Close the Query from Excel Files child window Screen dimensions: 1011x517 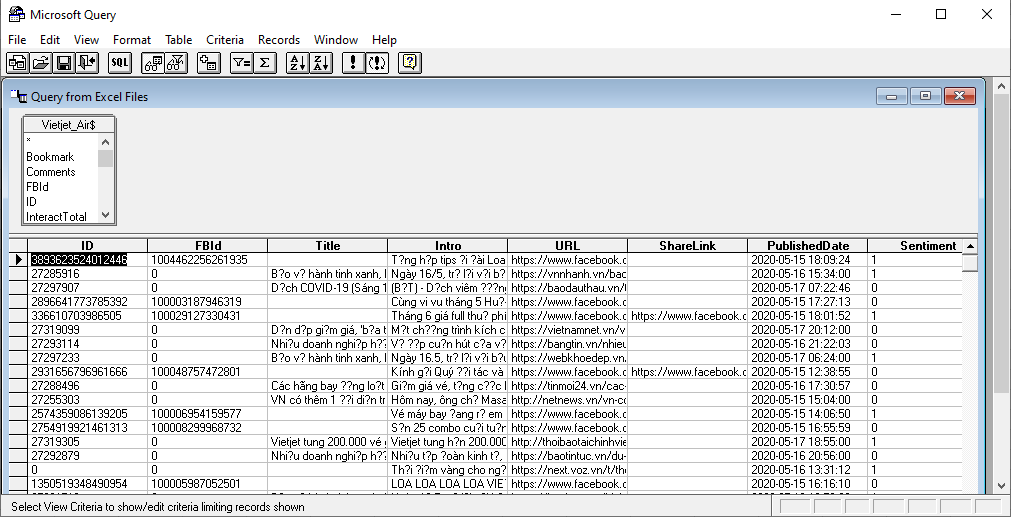[959, 96]
